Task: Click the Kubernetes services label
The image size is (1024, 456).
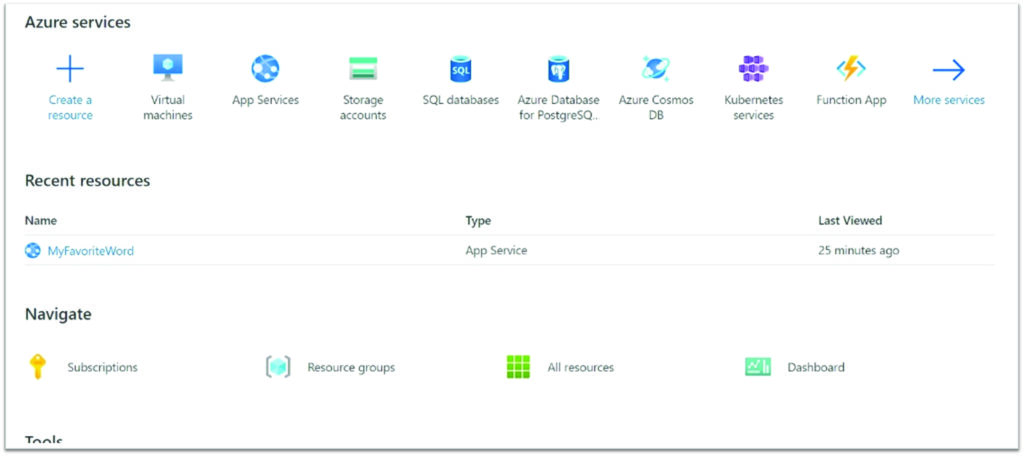Action: 754,108
